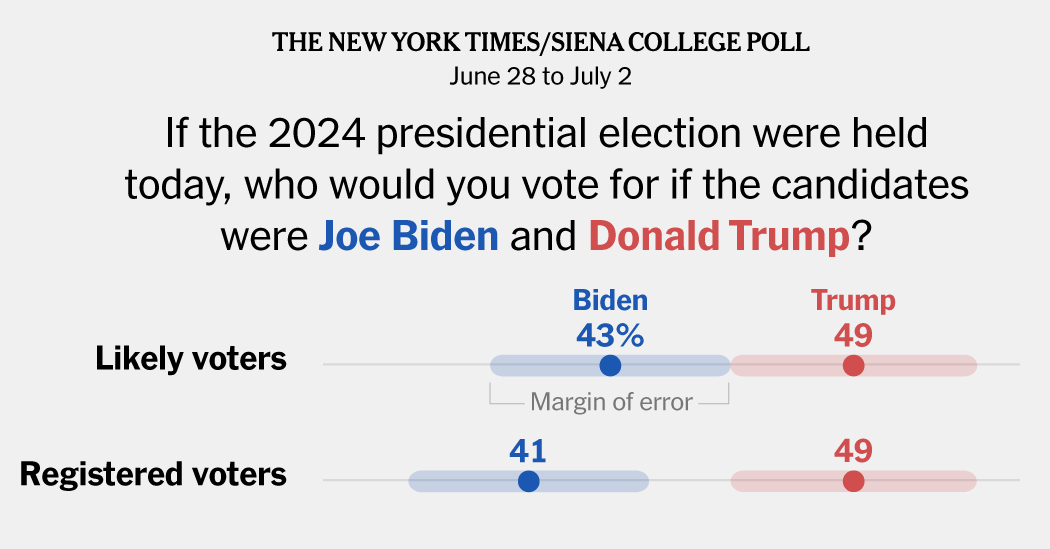Click the 43% Biden value label
Image resolution: width=1050 pixels, height=549 pixels.
[610, 335]
